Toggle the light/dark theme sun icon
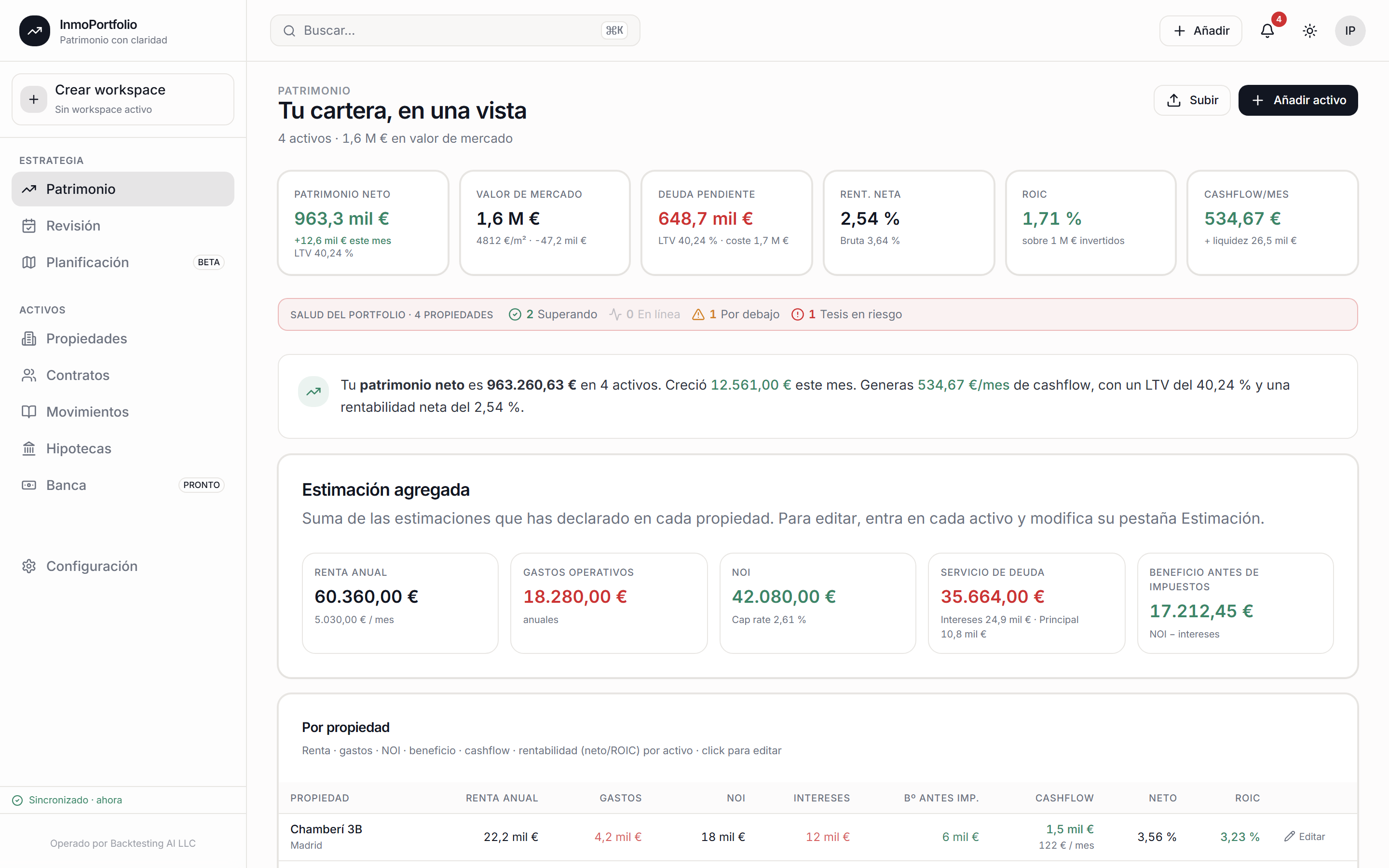1389x868 pixels. coord(1310,30)
